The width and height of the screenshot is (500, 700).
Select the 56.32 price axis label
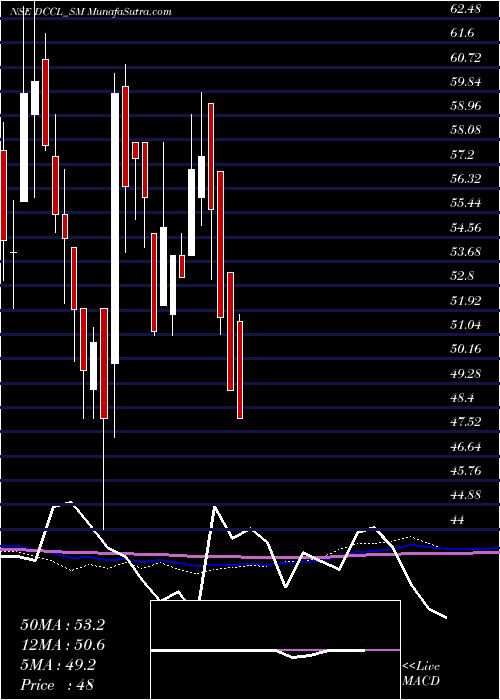[466, 179]
